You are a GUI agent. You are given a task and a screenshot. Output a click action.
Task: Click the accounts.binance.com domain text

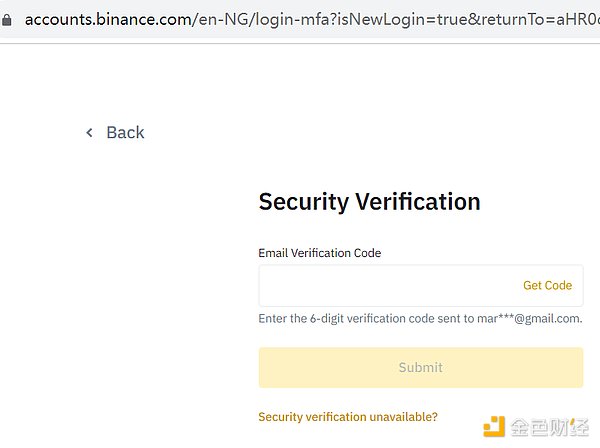point(106,19)
